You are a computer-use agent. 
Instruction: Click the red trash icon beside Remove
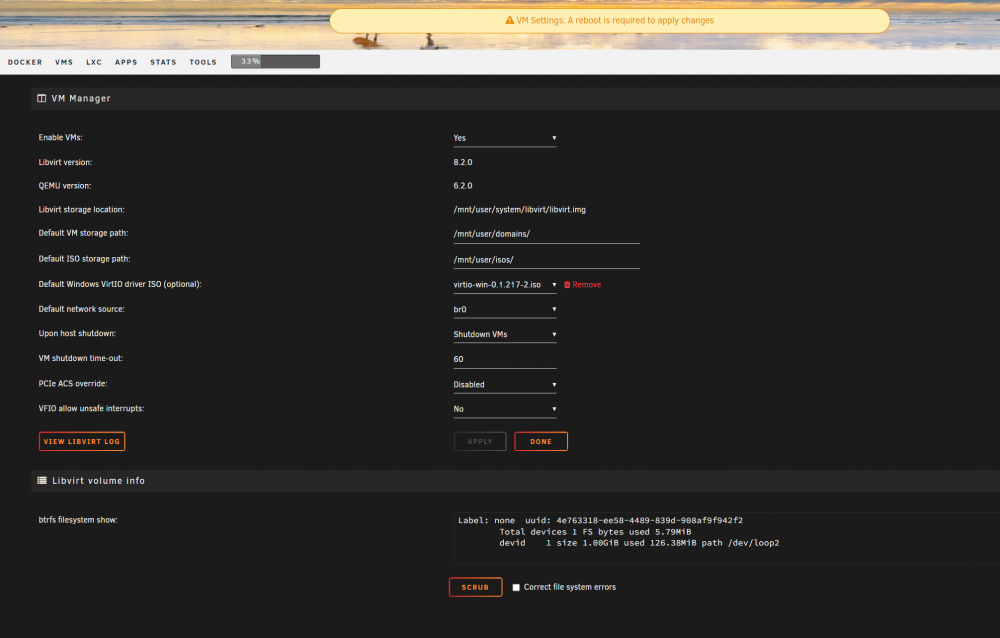[567, 285]
